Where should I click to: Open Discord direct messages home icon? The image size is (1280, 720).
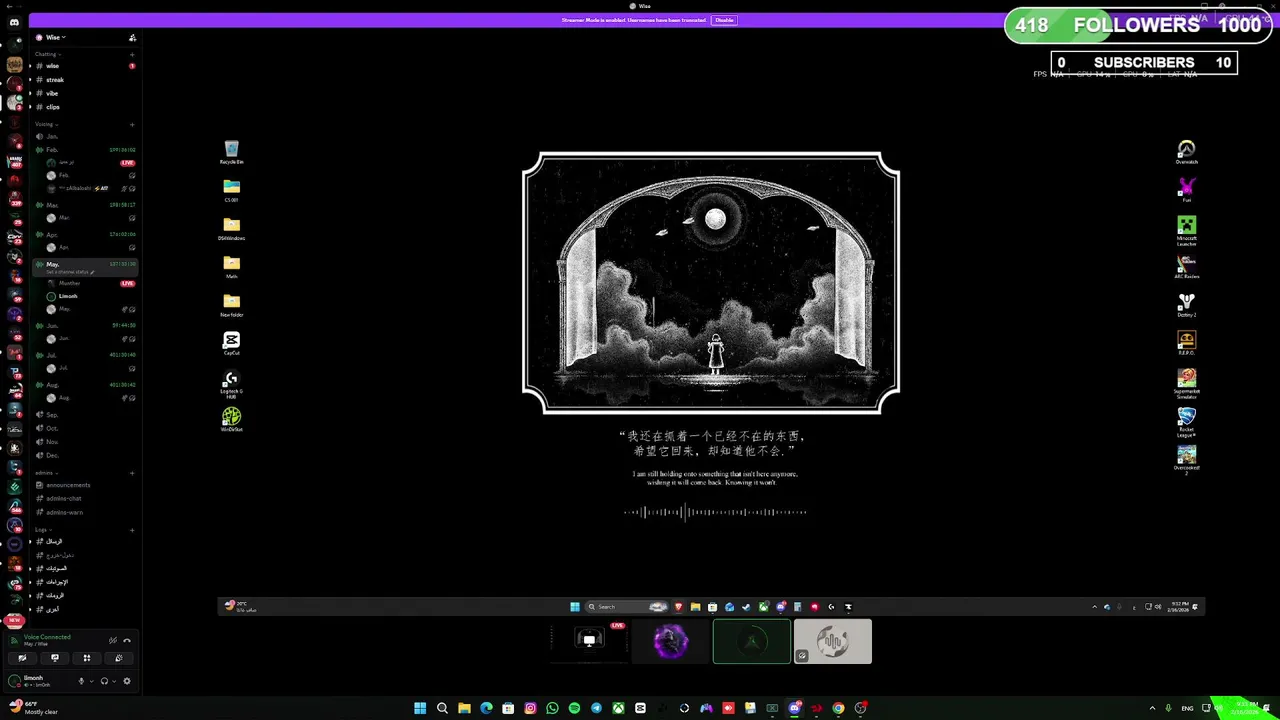coord(14,22)
